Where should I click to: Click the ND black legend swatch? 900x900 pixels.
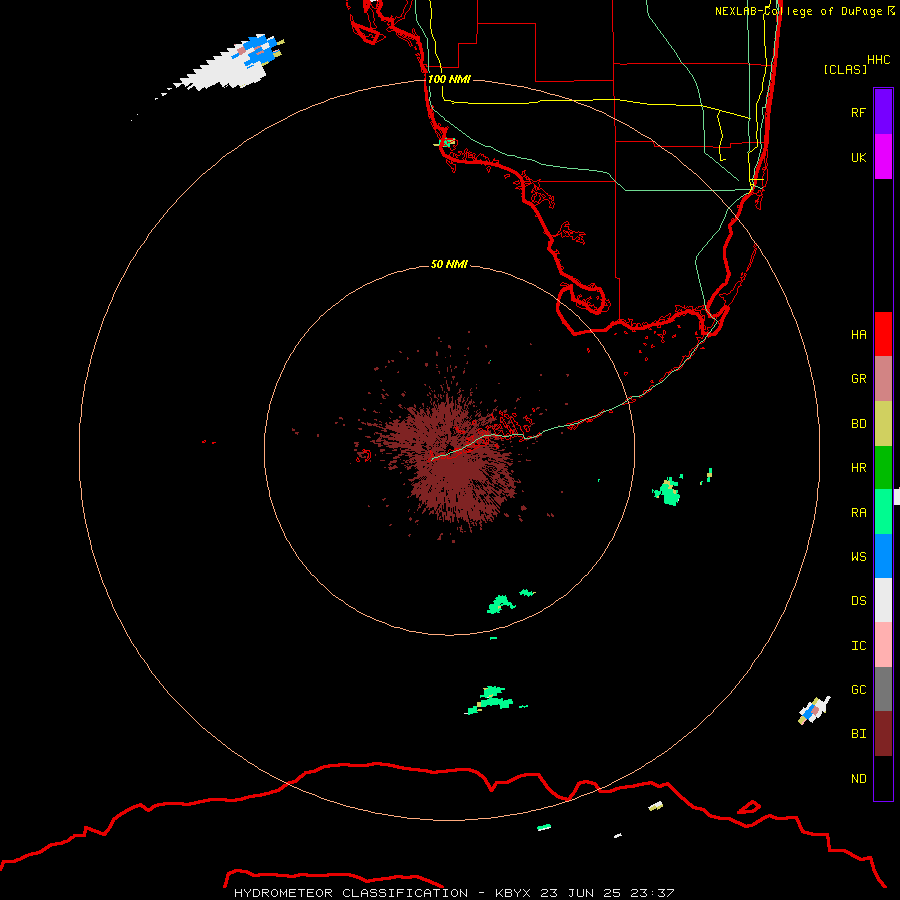[x=883, y=778]
